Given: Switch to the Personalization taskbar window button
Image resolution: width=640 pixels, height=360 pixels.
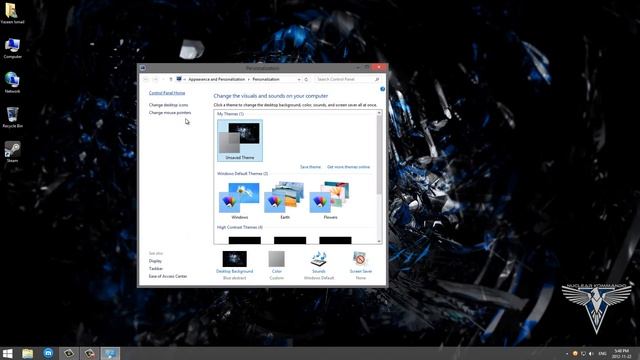Looking at the screenshot, I should point(110,353).
